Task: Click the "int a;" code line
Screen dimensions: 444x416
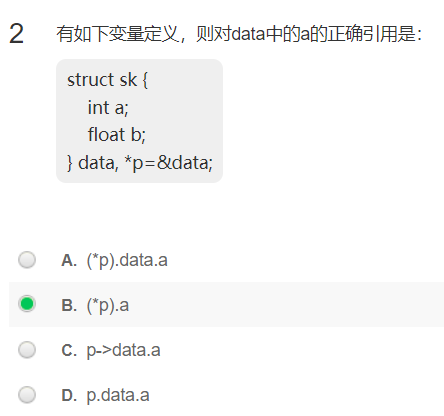Action: coord(108,108)
